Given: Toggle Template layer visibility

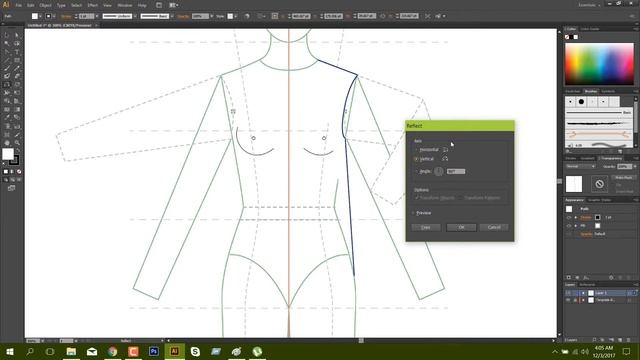Looking at the screenshot, I should point(568,300).
